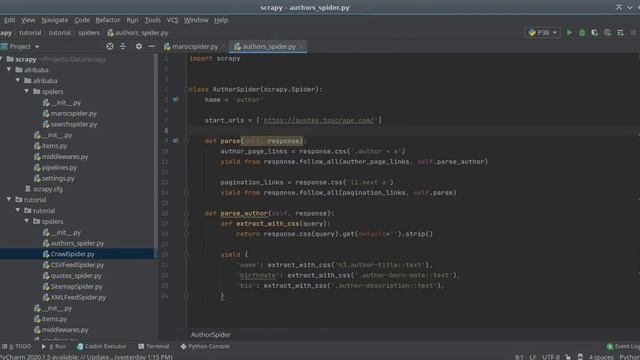
Task: Open the View menu
Action: [28, 20]
